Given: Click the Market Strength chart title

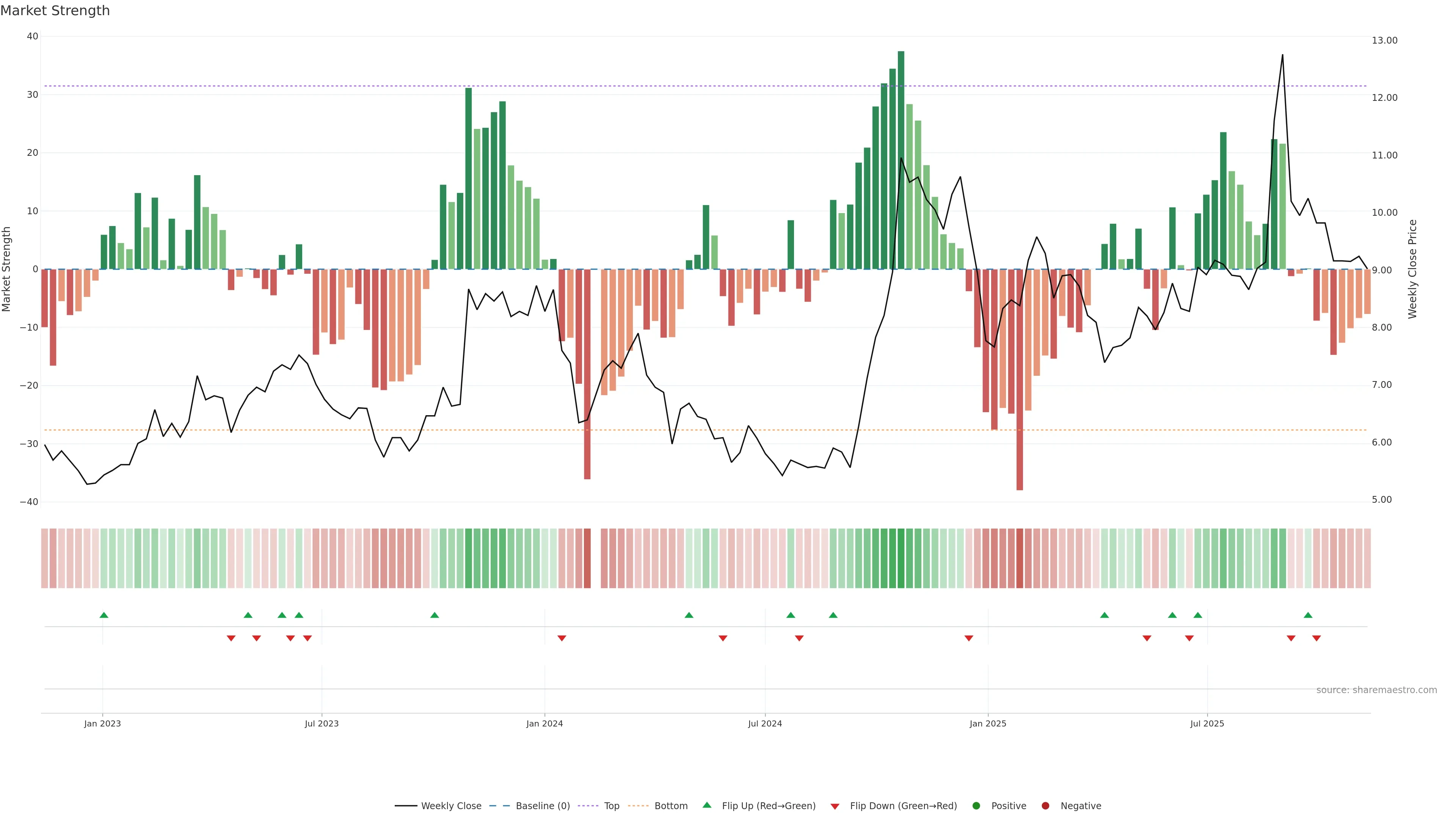Looking at the screenshot, I should coord(55,11).
